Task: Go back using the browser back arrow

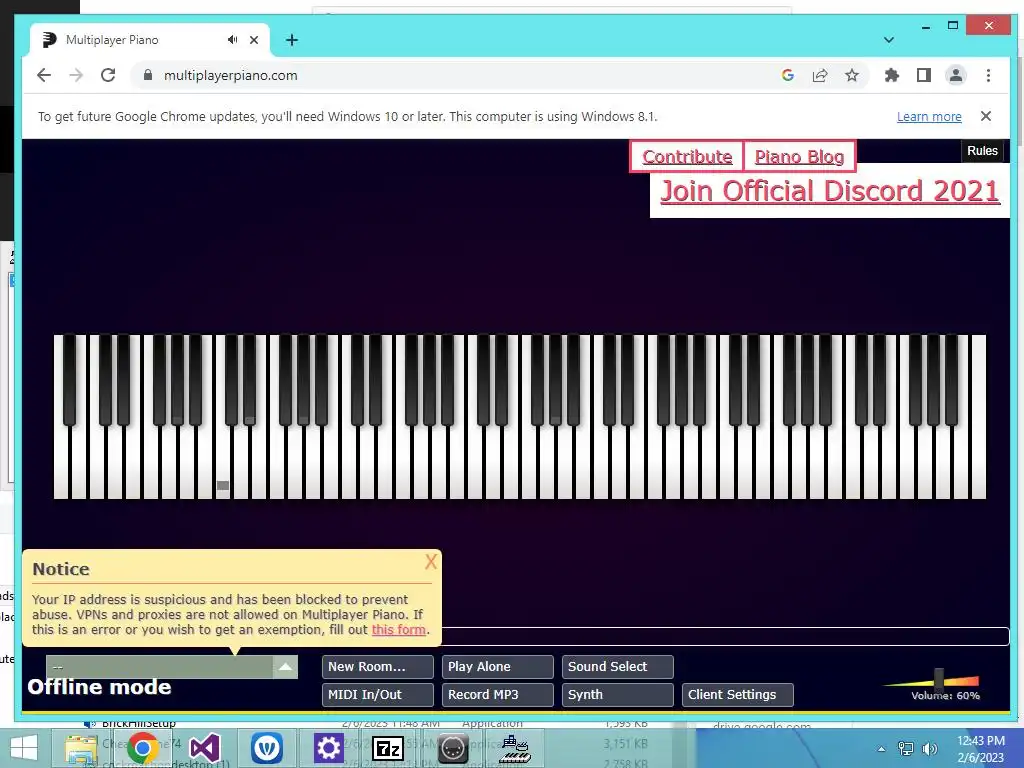Action: tap(44, 75)
